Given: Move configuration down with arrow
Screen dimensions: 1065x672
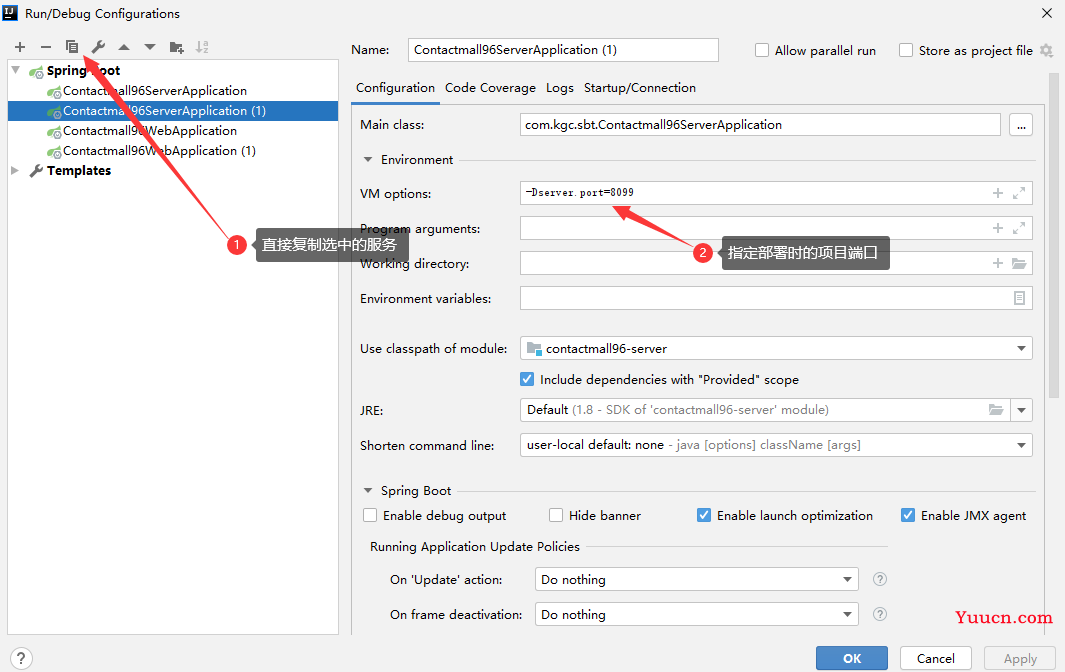Looking at the screenshot, I should coord(149,47).
